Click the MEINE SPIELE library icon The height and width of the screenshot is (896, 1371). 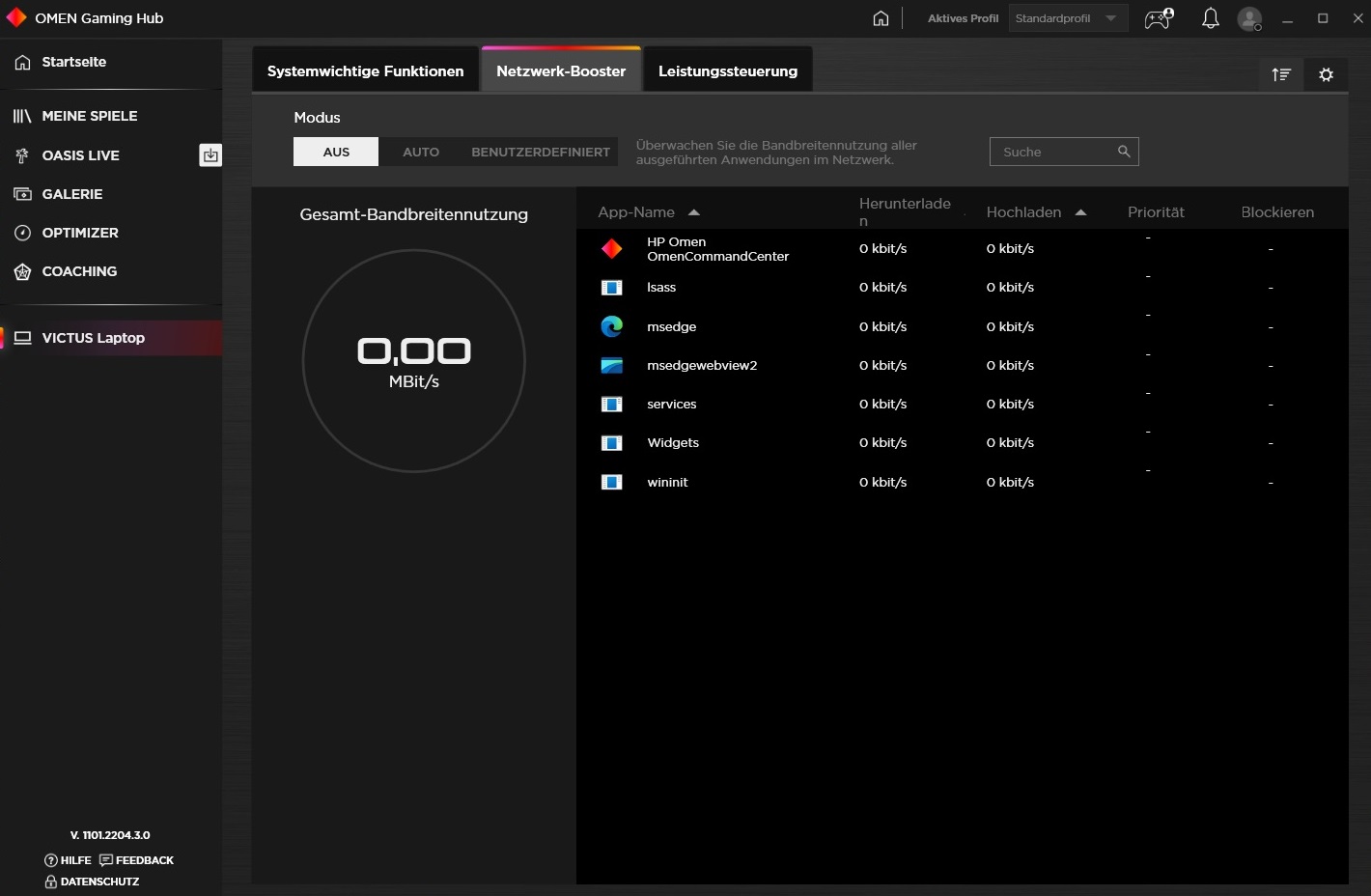click(x=22, y=116)
